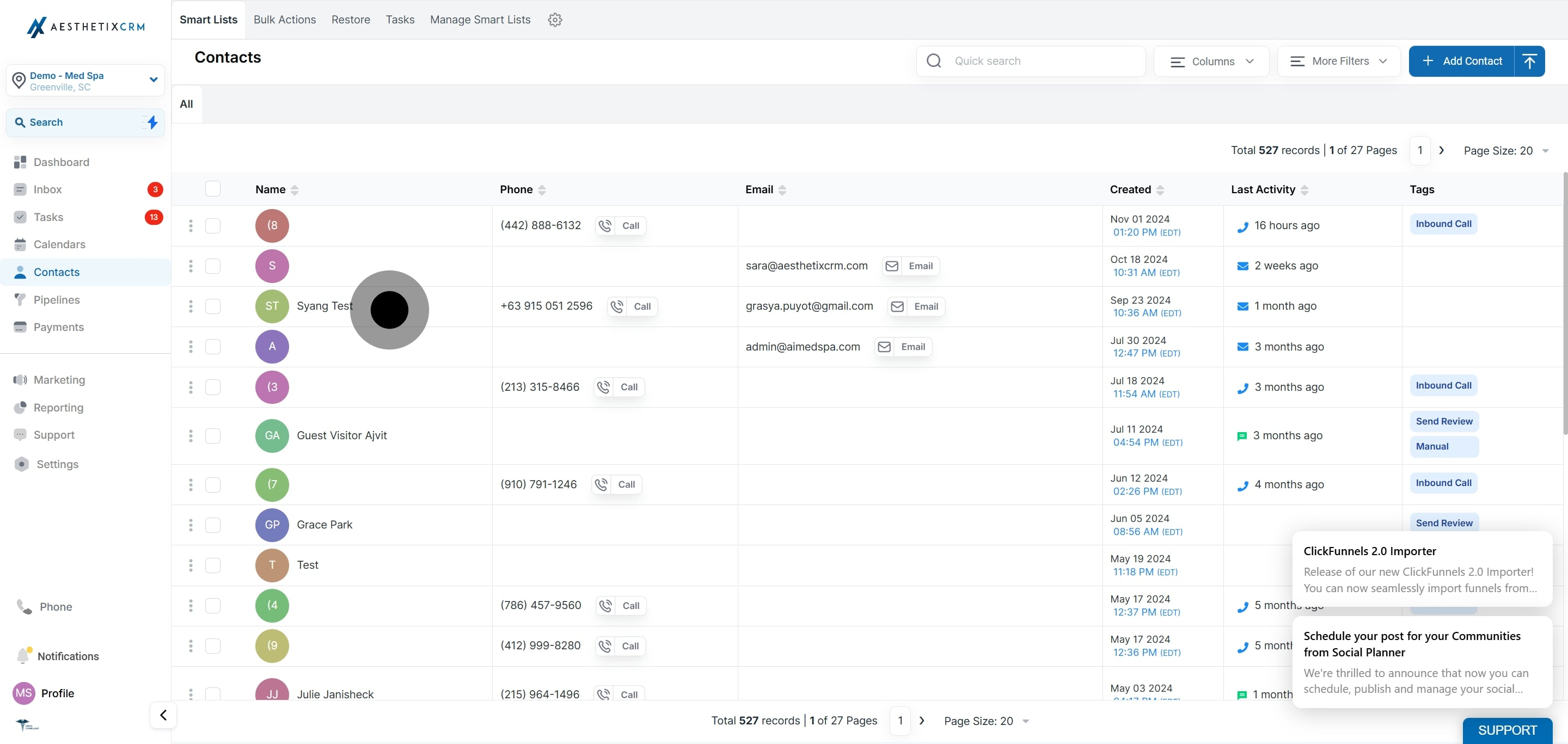Open the Communities Social Planner announcement
Image resolution: width=1568 pixels, height=744 pixels.
(x=1422, y=662)
